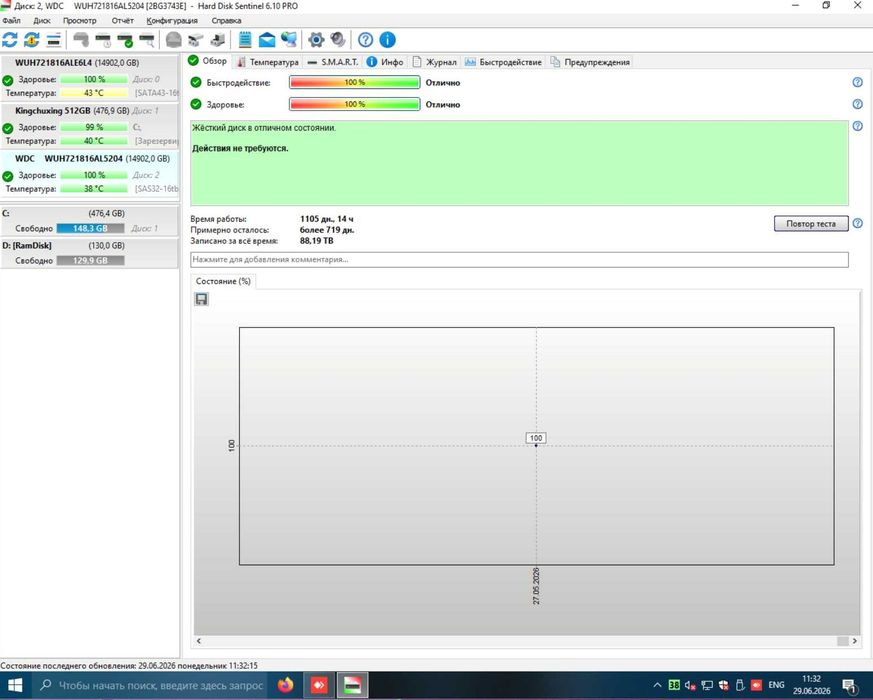
Task: Click the Повтор теста button
Action: (811, 223)
